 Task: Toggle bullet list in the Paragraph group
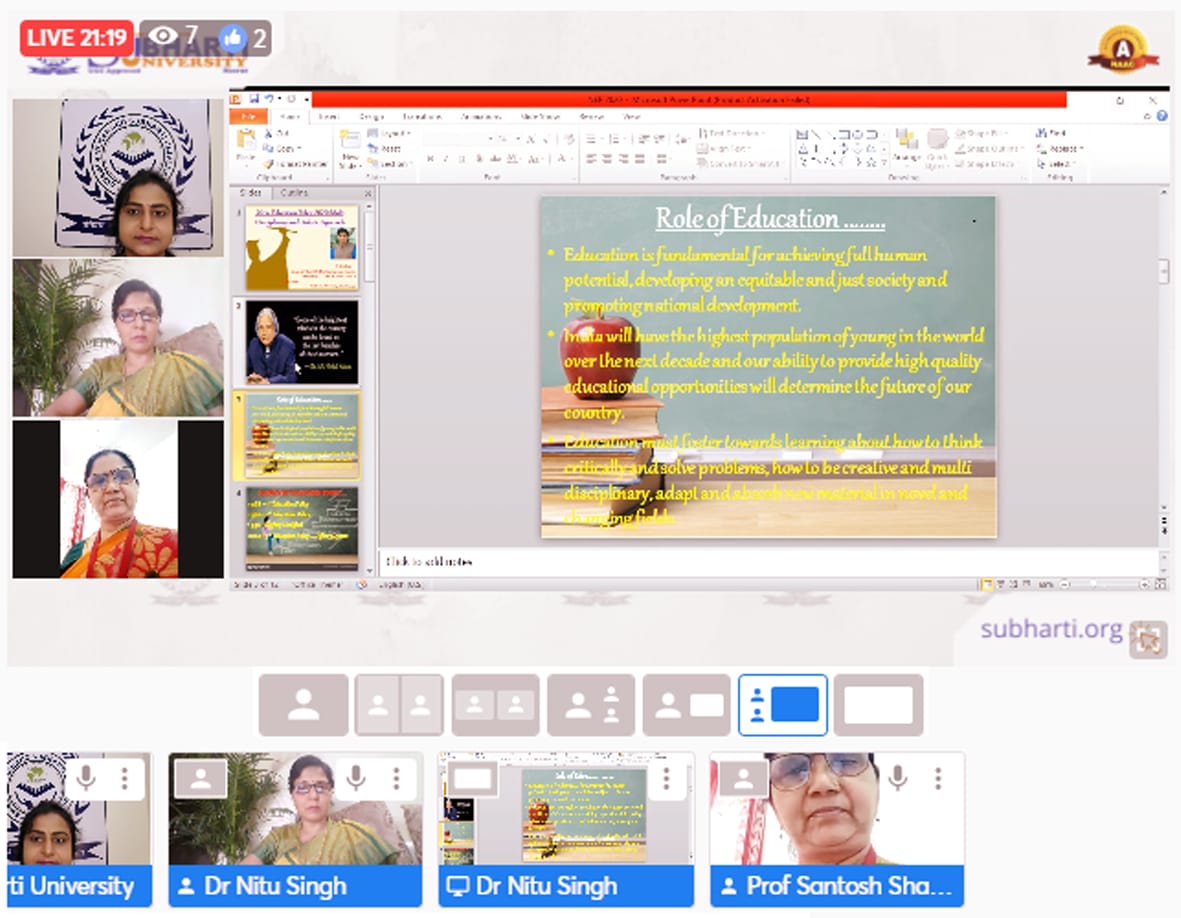pos(591,139)
